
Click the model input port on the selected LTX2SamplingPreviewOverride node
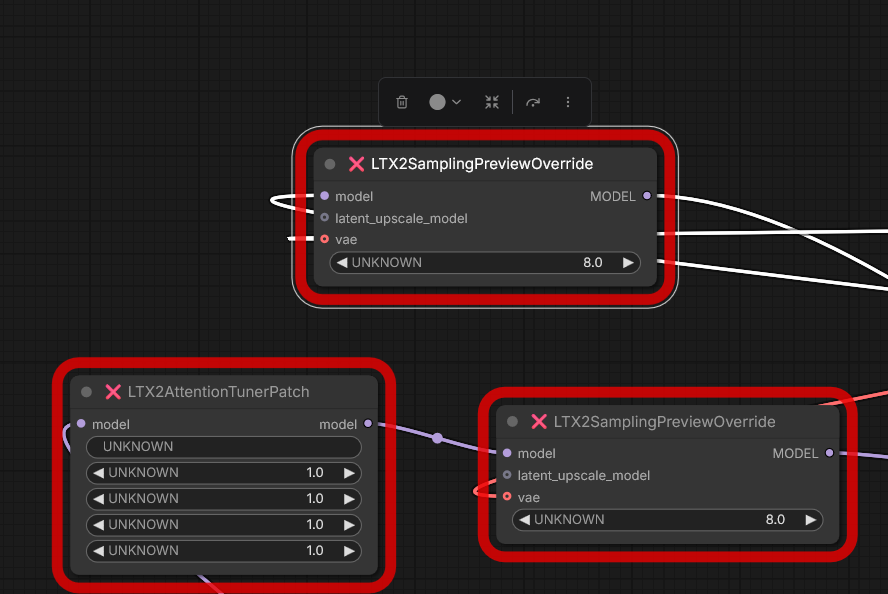coord(325,196)
